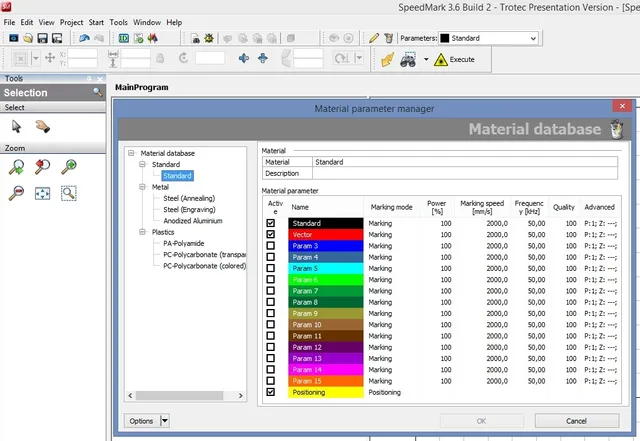Open the Project menu

(x=71, y=22)
